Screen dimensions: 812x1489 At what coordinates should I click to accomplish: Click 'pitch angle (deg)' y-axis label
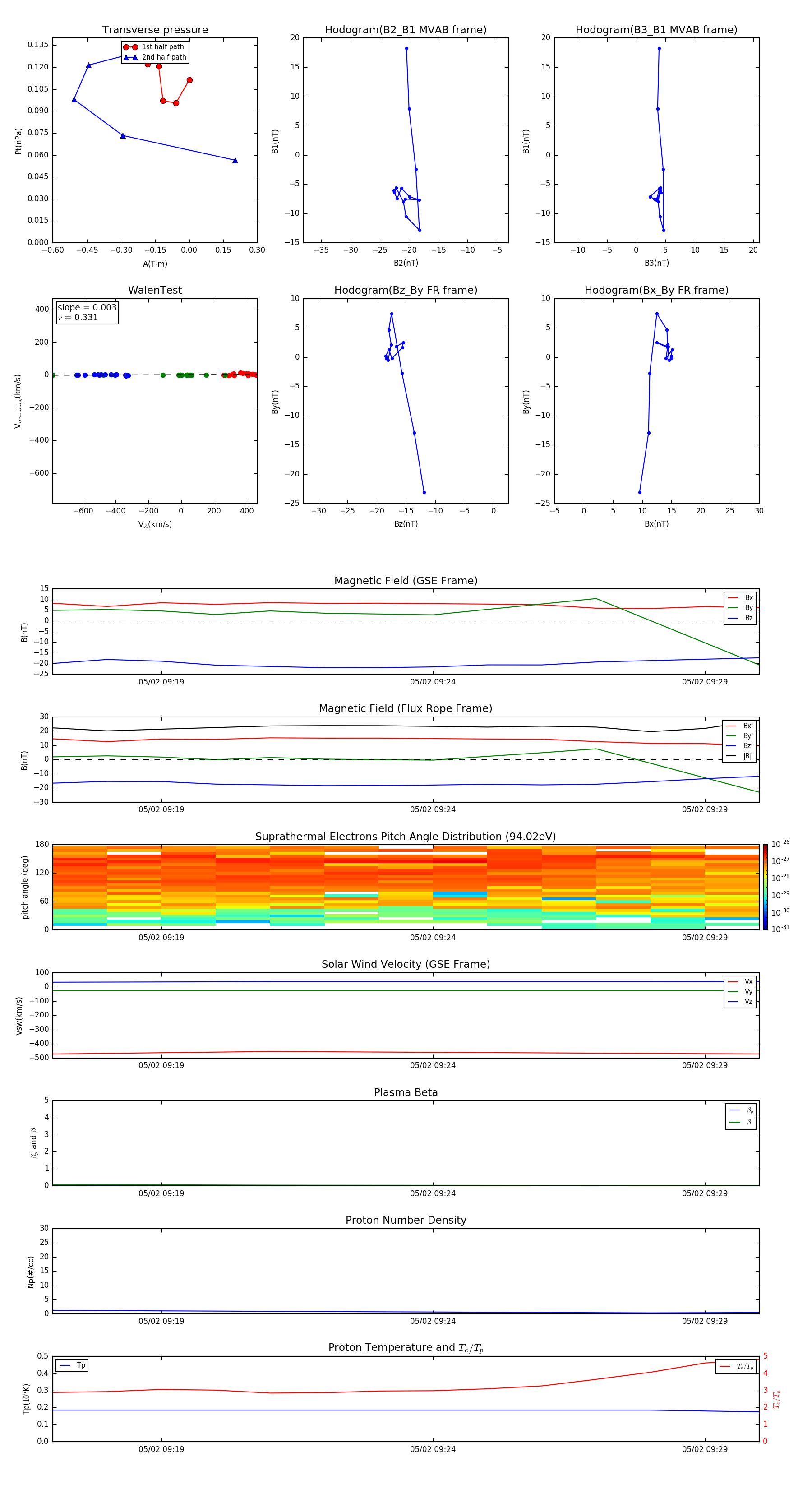(x=25, y=887)
